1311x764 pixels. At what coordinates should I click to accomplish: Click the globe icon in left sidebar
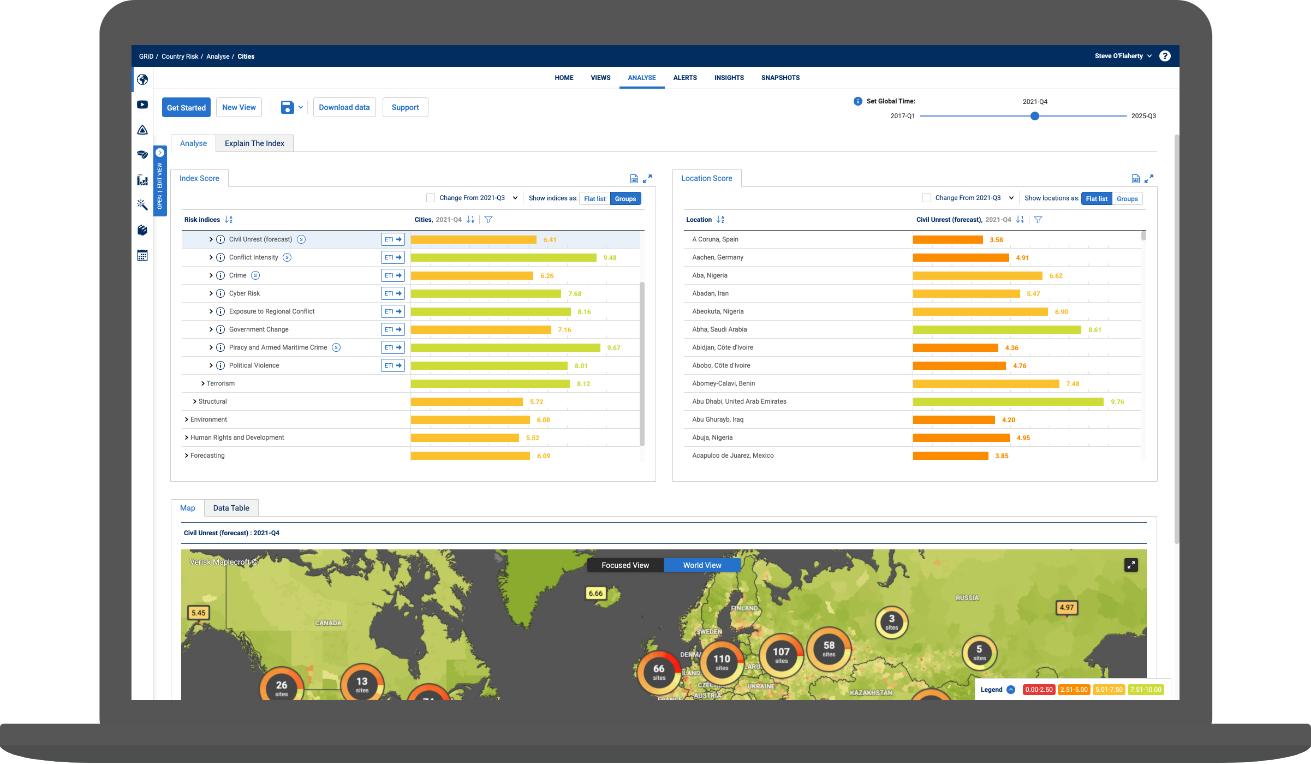143,80
